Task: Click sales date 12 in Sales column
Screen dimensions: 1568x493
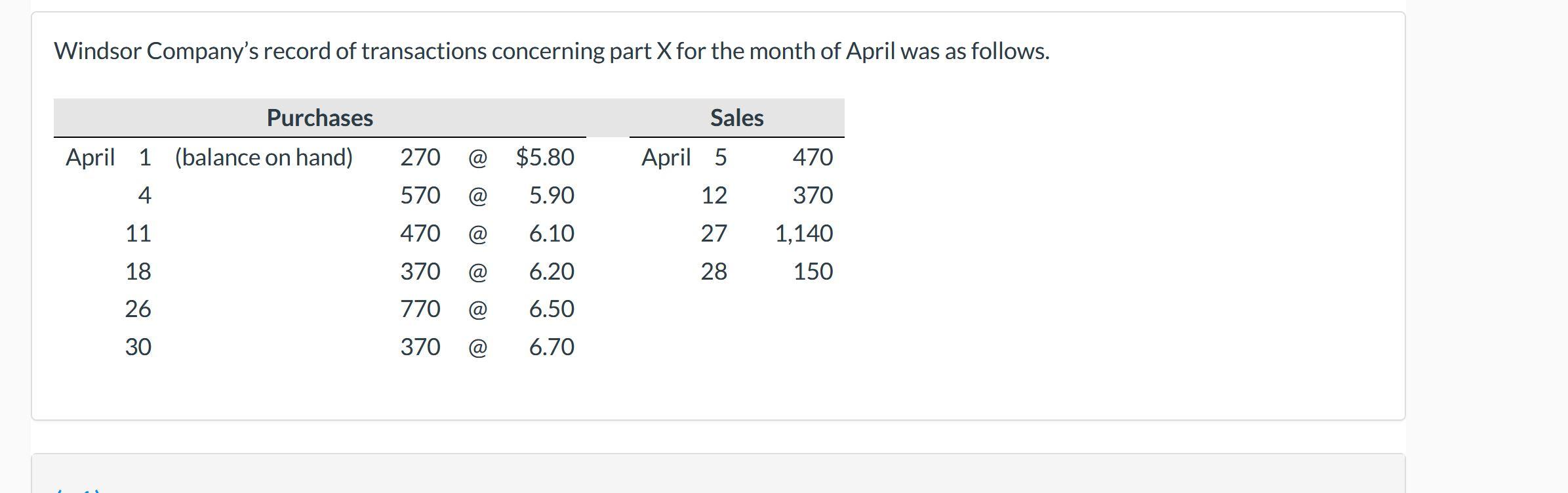Action: tap(714, 196)
